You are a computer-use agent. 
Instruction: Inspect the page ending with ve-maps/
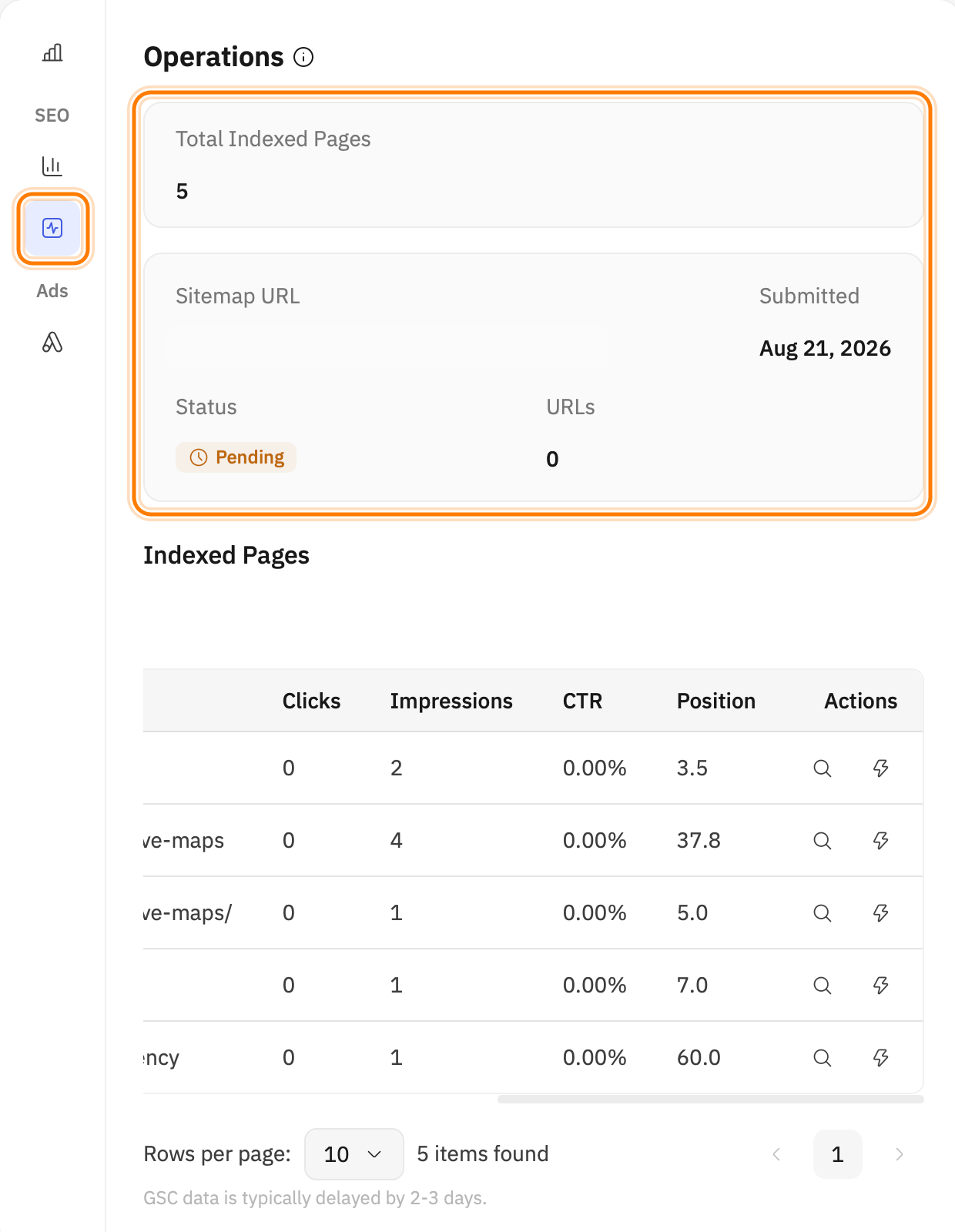[x=823, y=913]
